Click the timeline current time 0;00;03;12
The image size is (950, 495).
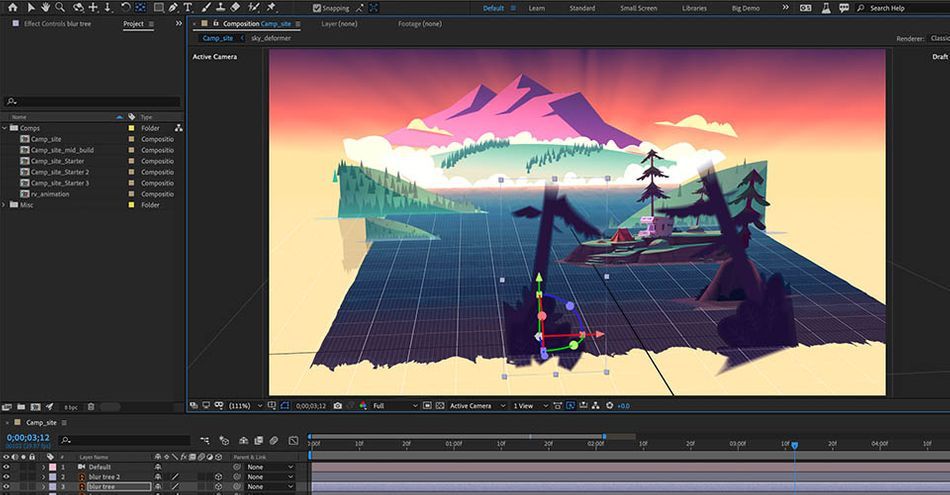point(28,437)
